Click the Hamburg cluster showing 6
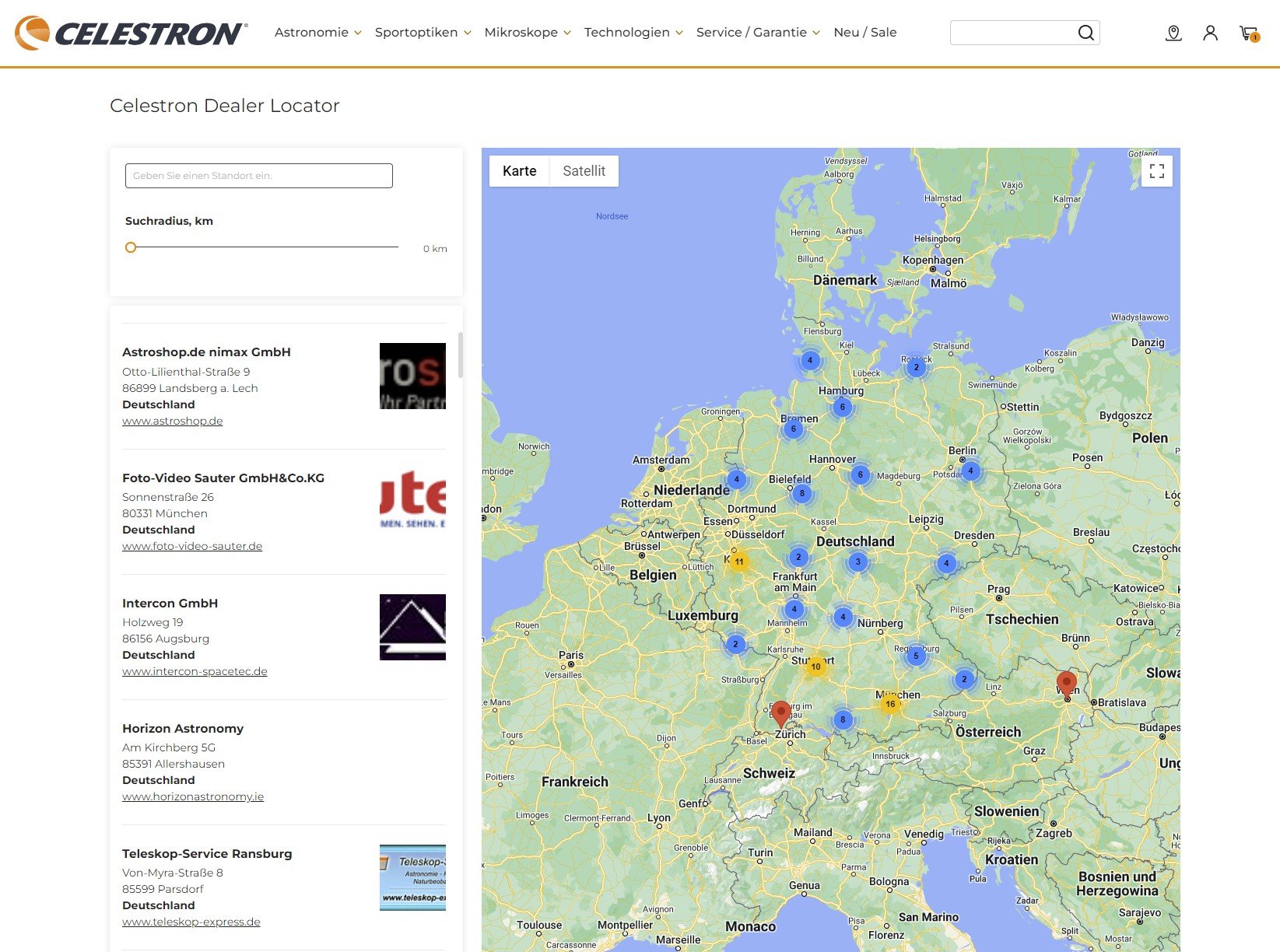 (x=842, y=407)
